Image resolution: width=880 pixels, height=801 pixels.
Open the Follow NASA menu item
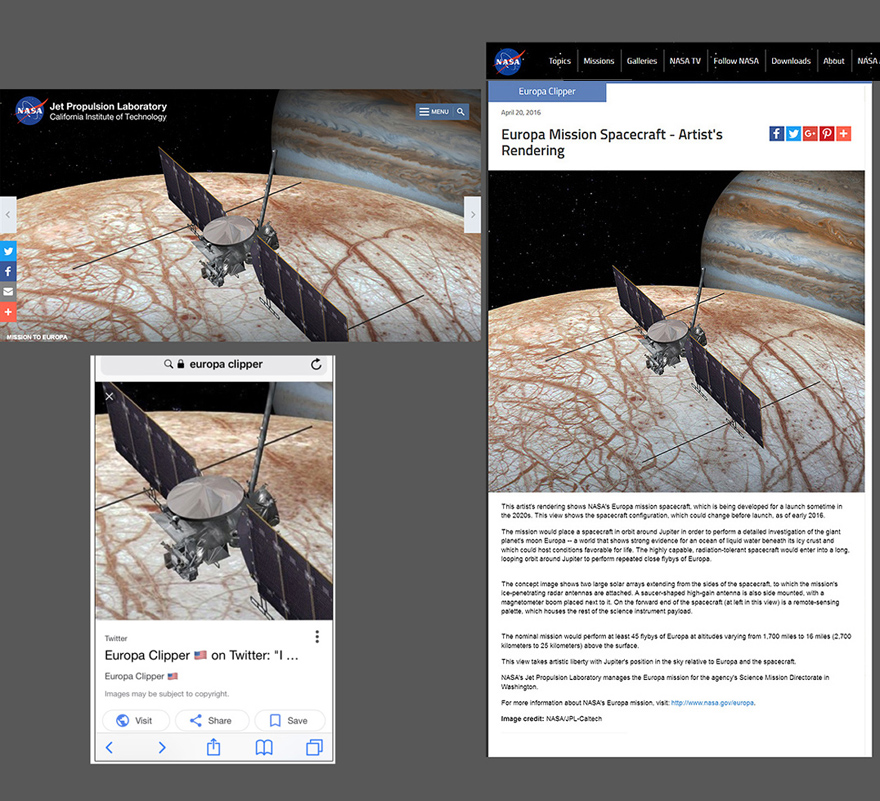(736, 61)
